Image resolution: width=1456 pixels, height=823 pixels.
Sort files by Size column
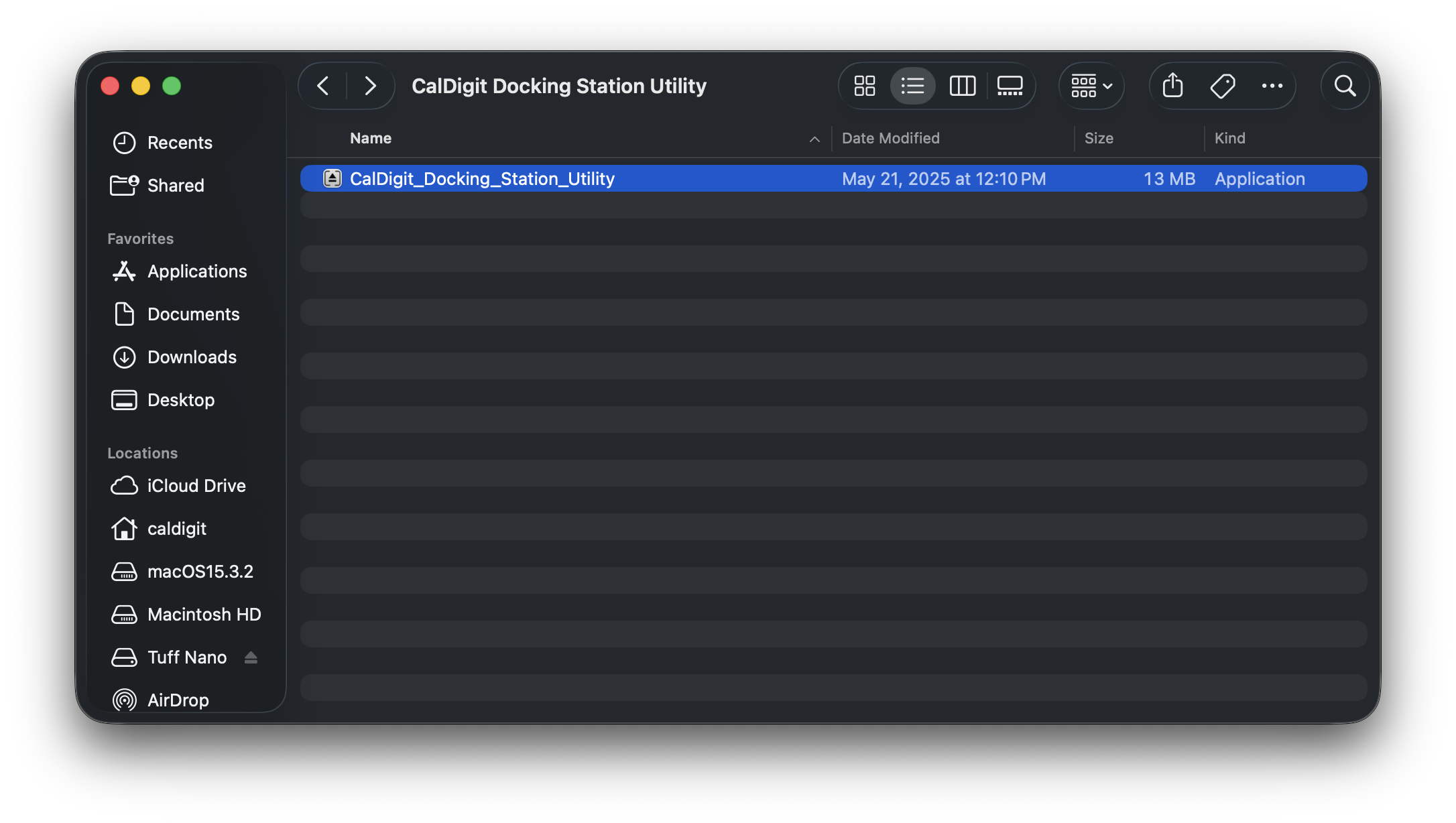pos(1099,138)
